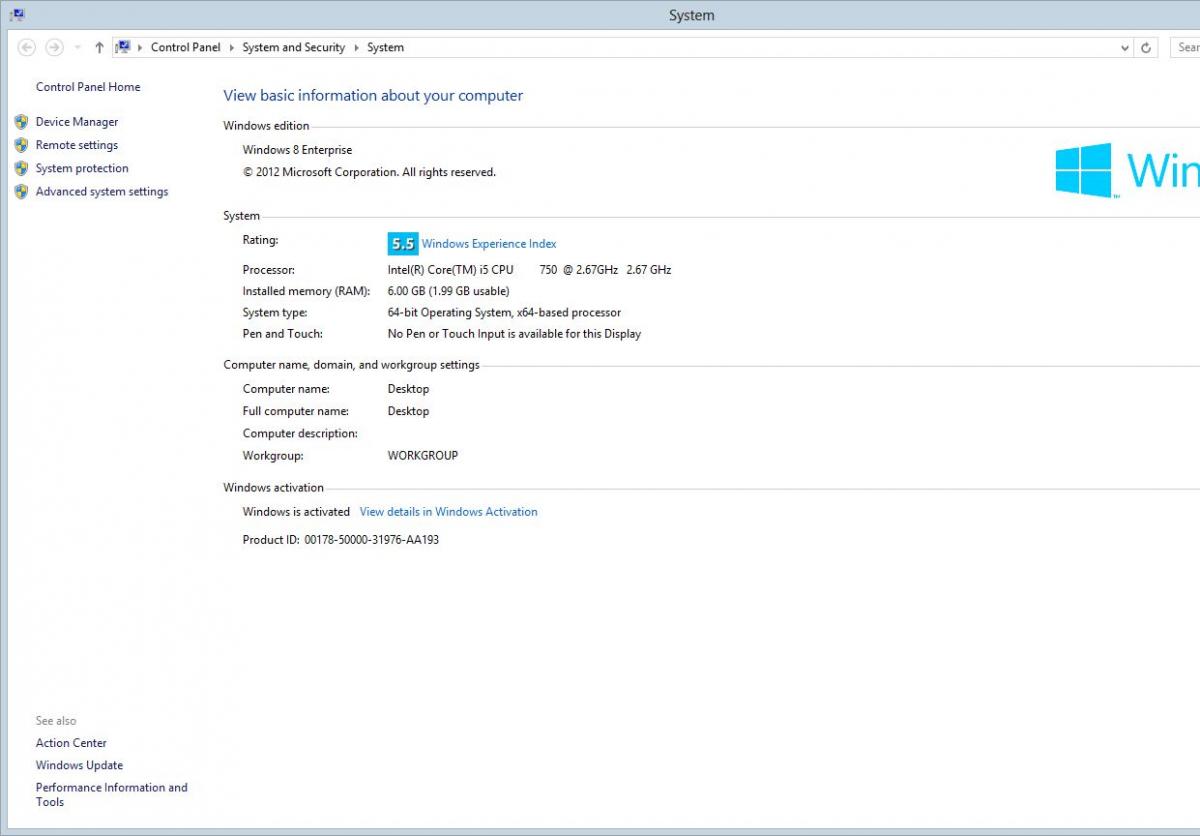Open Action Center under See also

[71, 743]
